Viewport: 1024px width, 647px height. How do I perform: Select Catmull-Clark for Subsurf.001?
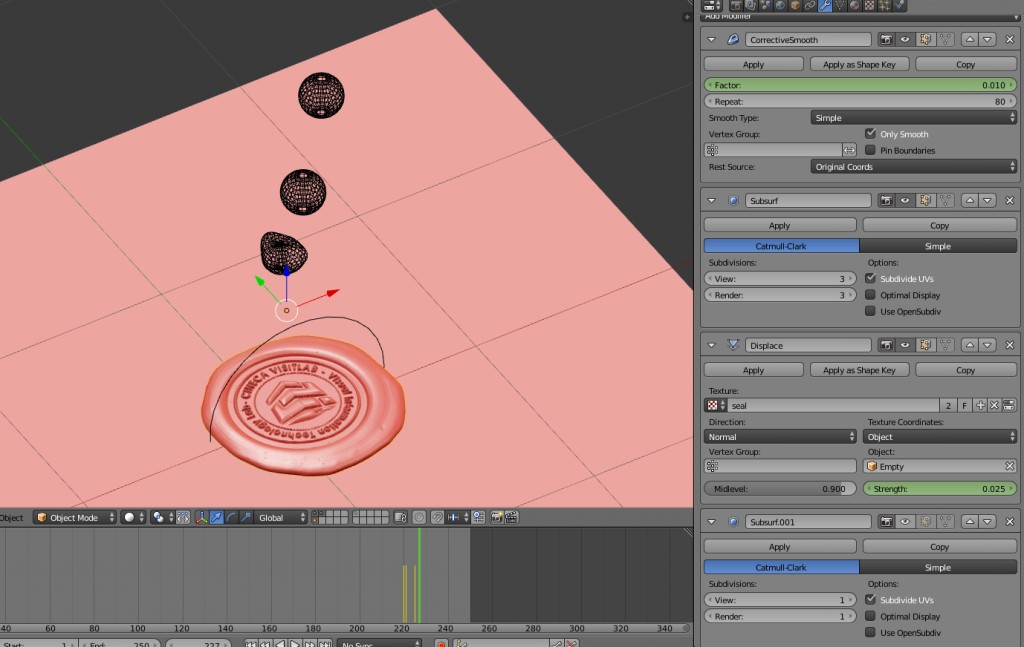pyautogui.click(x=781, y=568)
